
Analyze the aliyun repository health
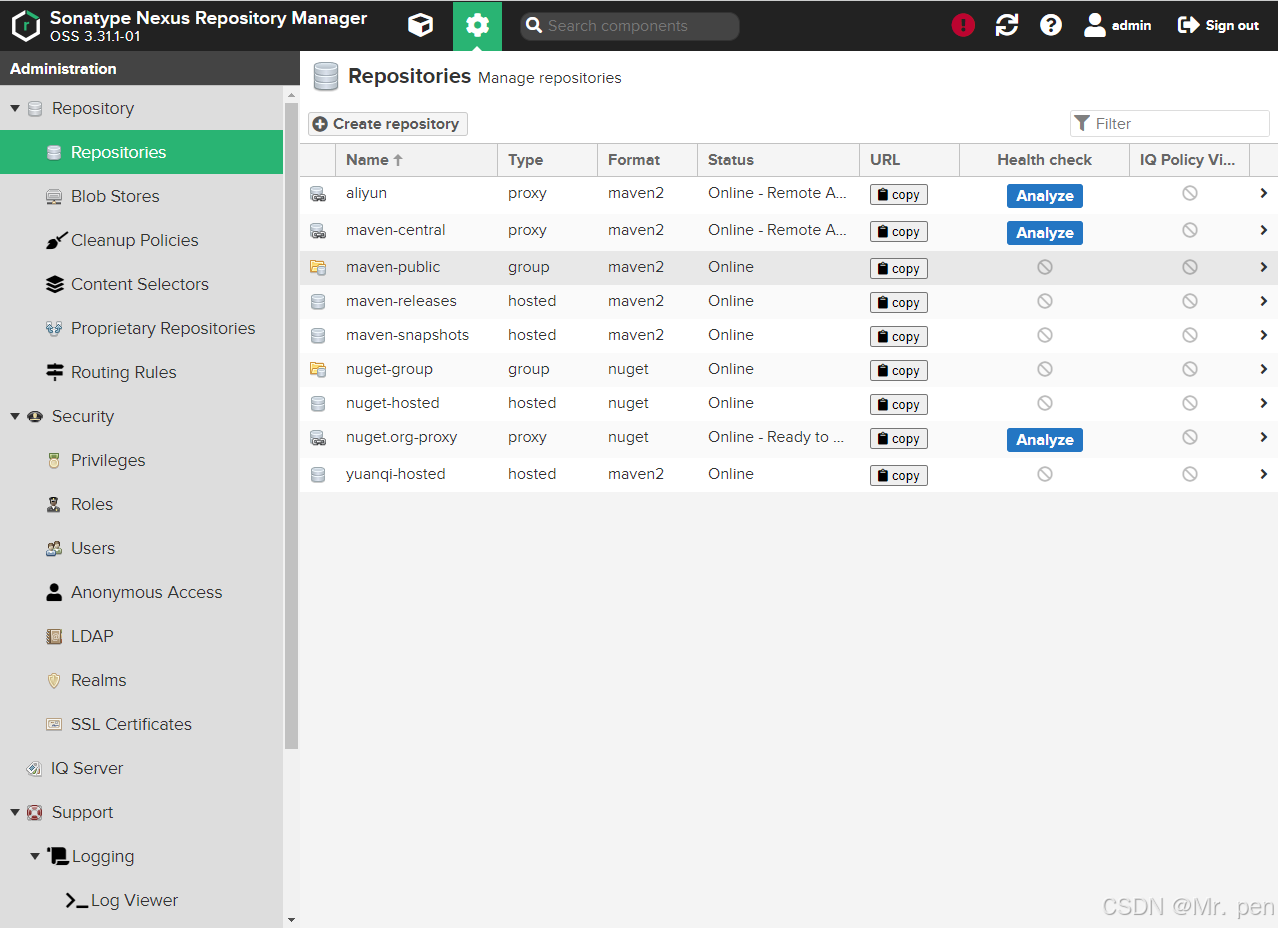(x=1045, y=196)
